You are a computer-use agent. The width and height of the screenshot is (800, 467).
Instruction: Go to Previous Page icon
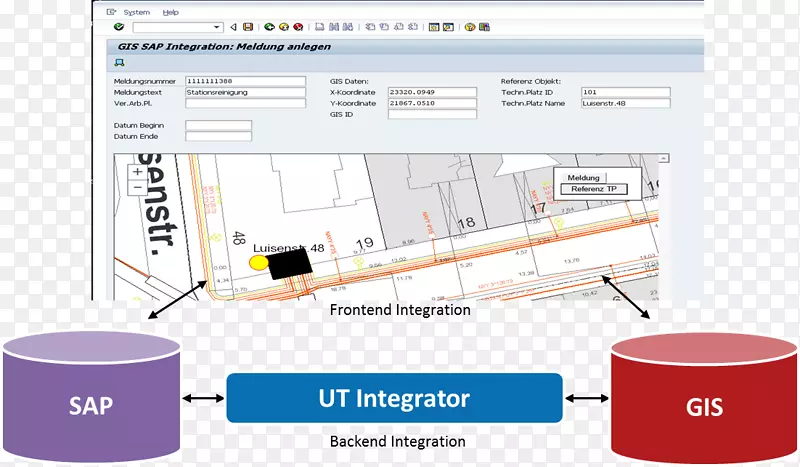384,27
